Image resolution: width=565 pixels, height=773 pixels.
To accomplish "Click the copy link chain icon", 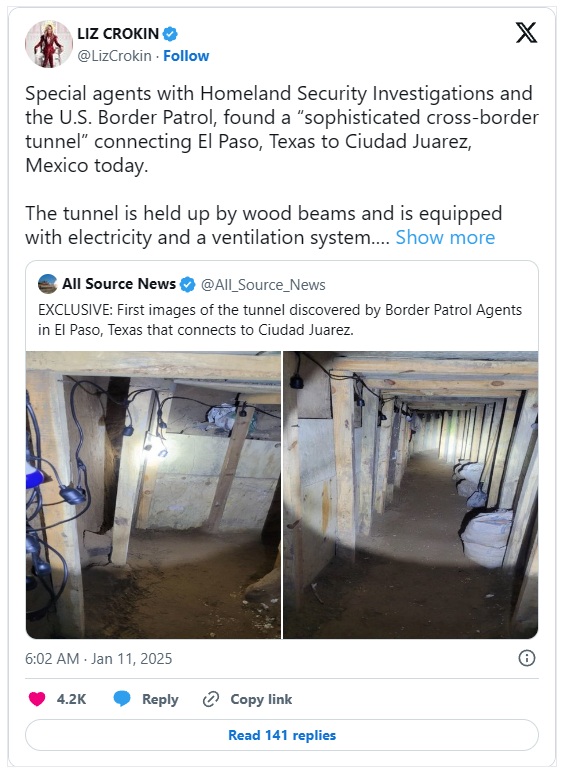I will (211, 699).
